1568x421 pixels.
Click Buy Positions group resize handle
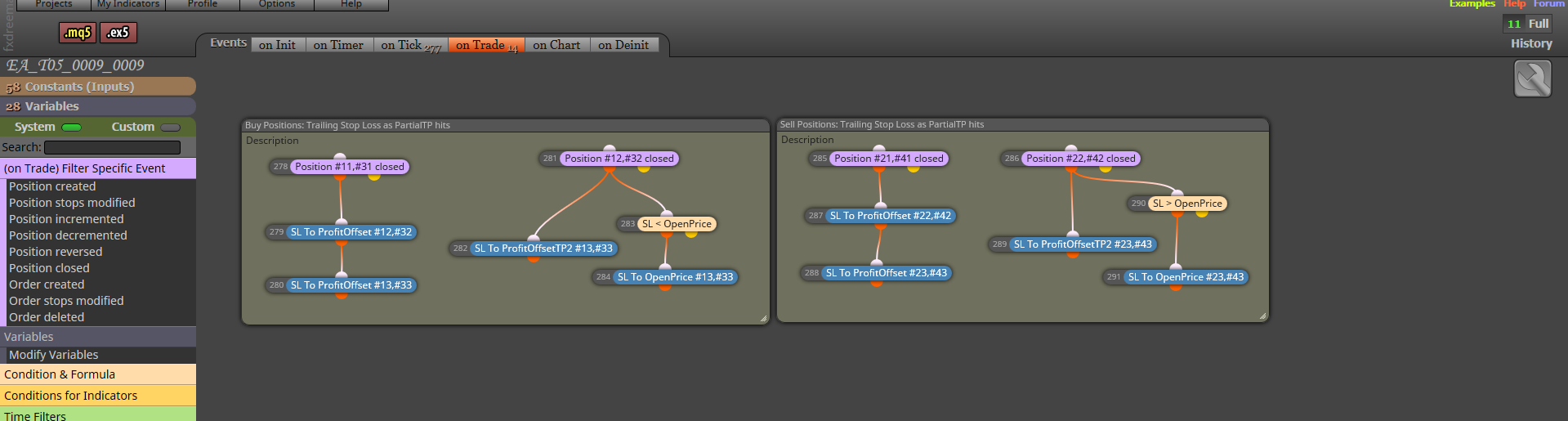coord(764,319)
